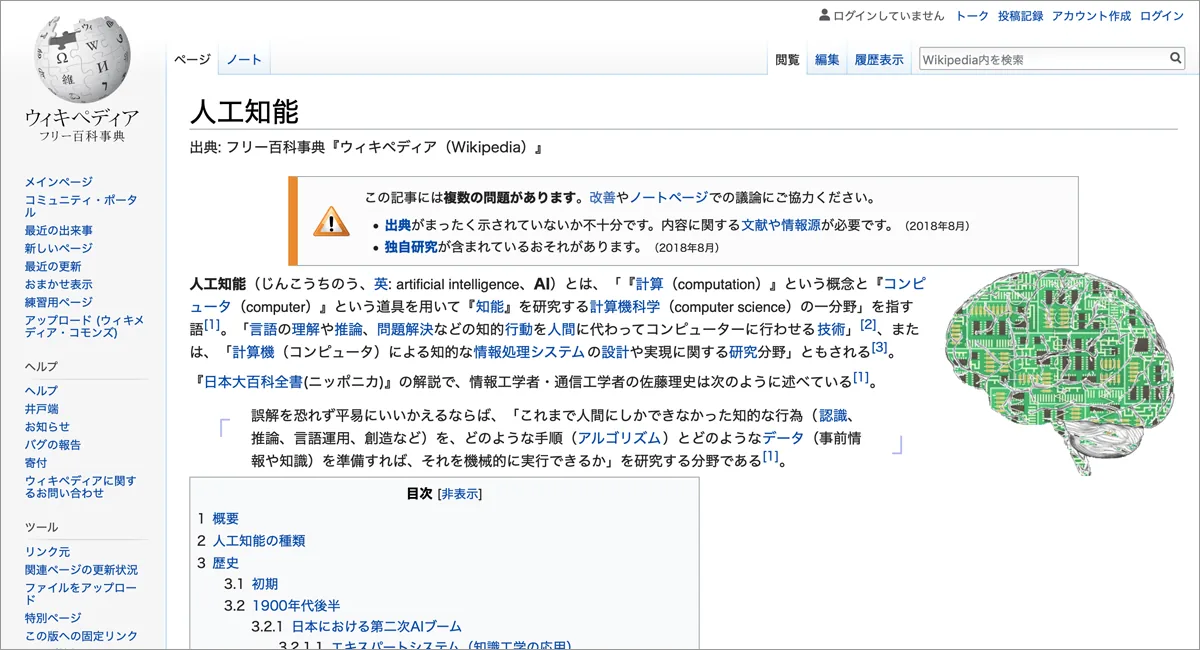Open 関連ページの更新状況 link

(81, 570)
